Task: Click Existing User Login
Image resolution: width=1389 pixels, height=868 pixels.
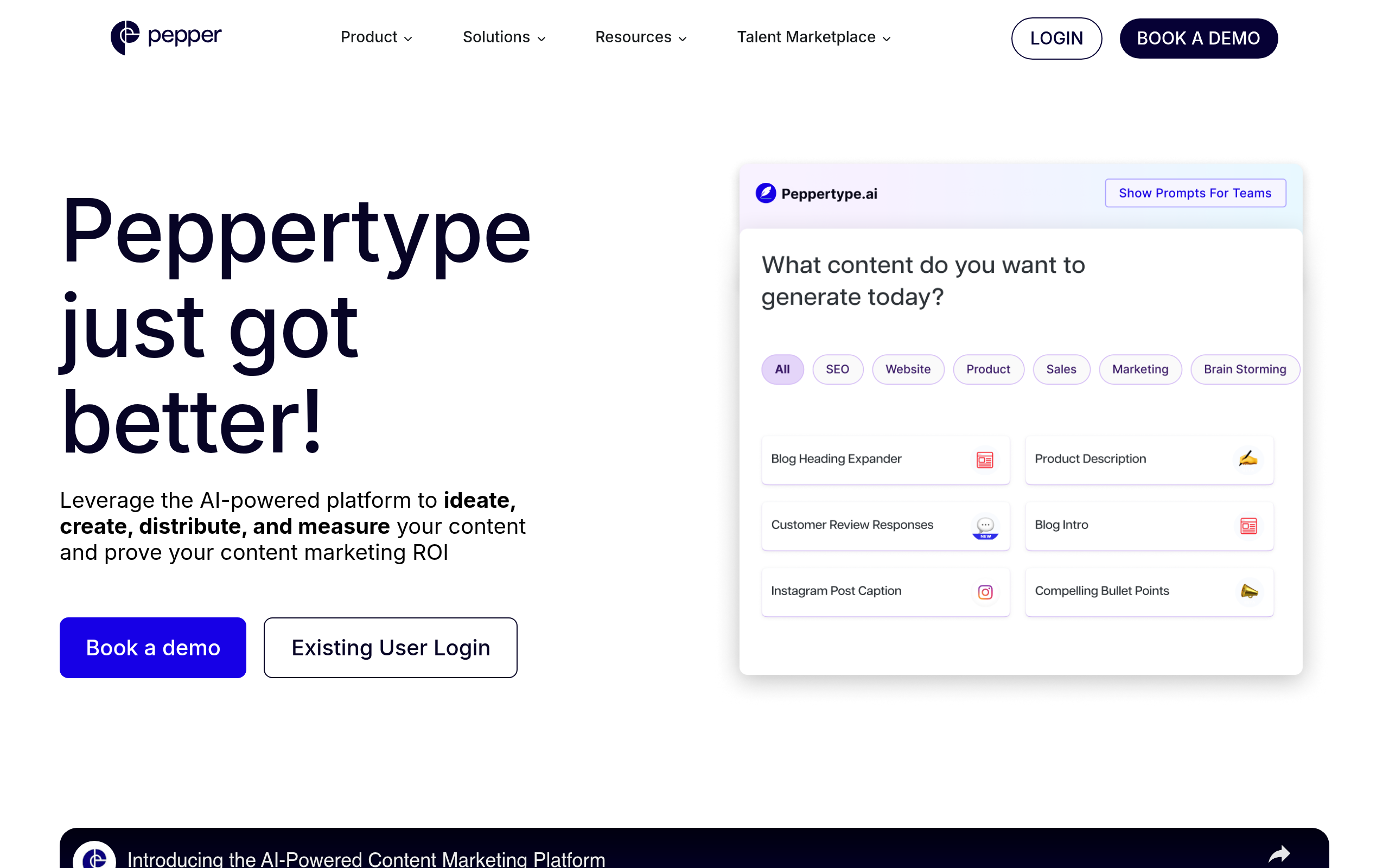Action: pyautogui.click(x=390, y=647)
